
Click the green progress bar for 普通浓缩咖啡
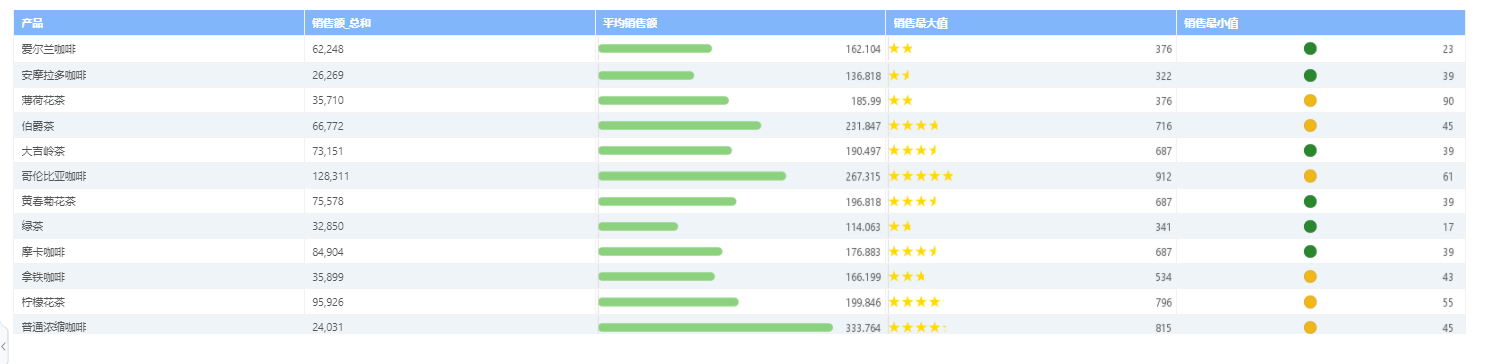(715, 327)
